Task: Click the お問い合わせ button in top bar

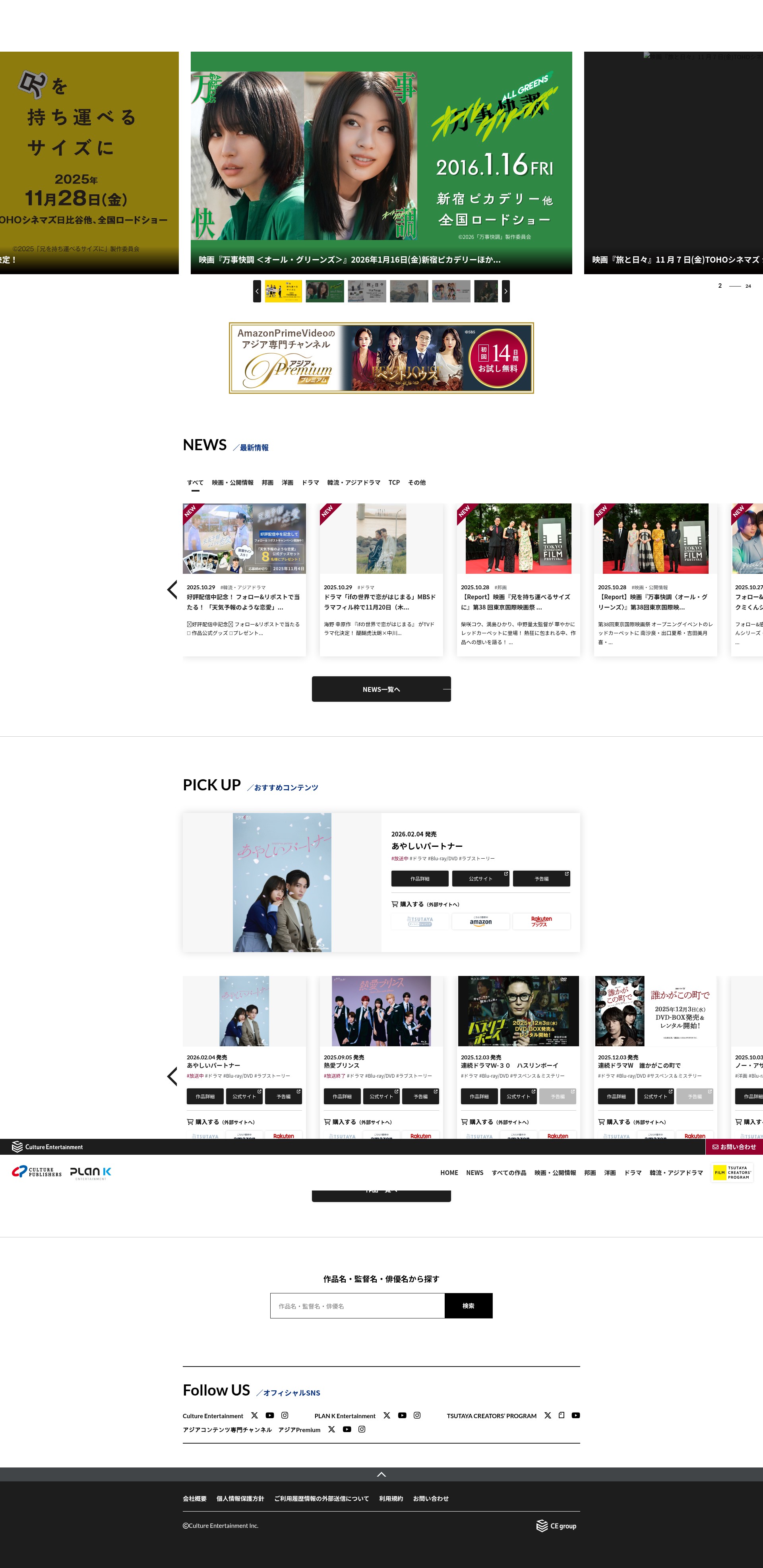Action: [734, 1147]
